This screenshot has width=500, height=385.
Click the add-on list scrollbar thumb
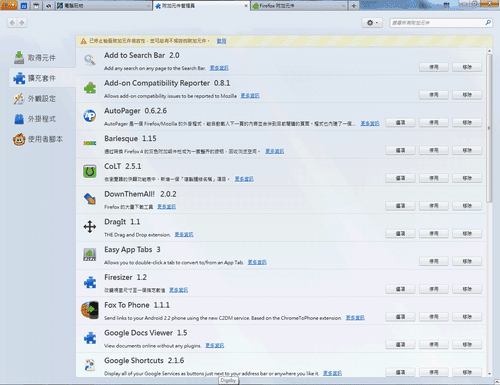pos(489,128)
